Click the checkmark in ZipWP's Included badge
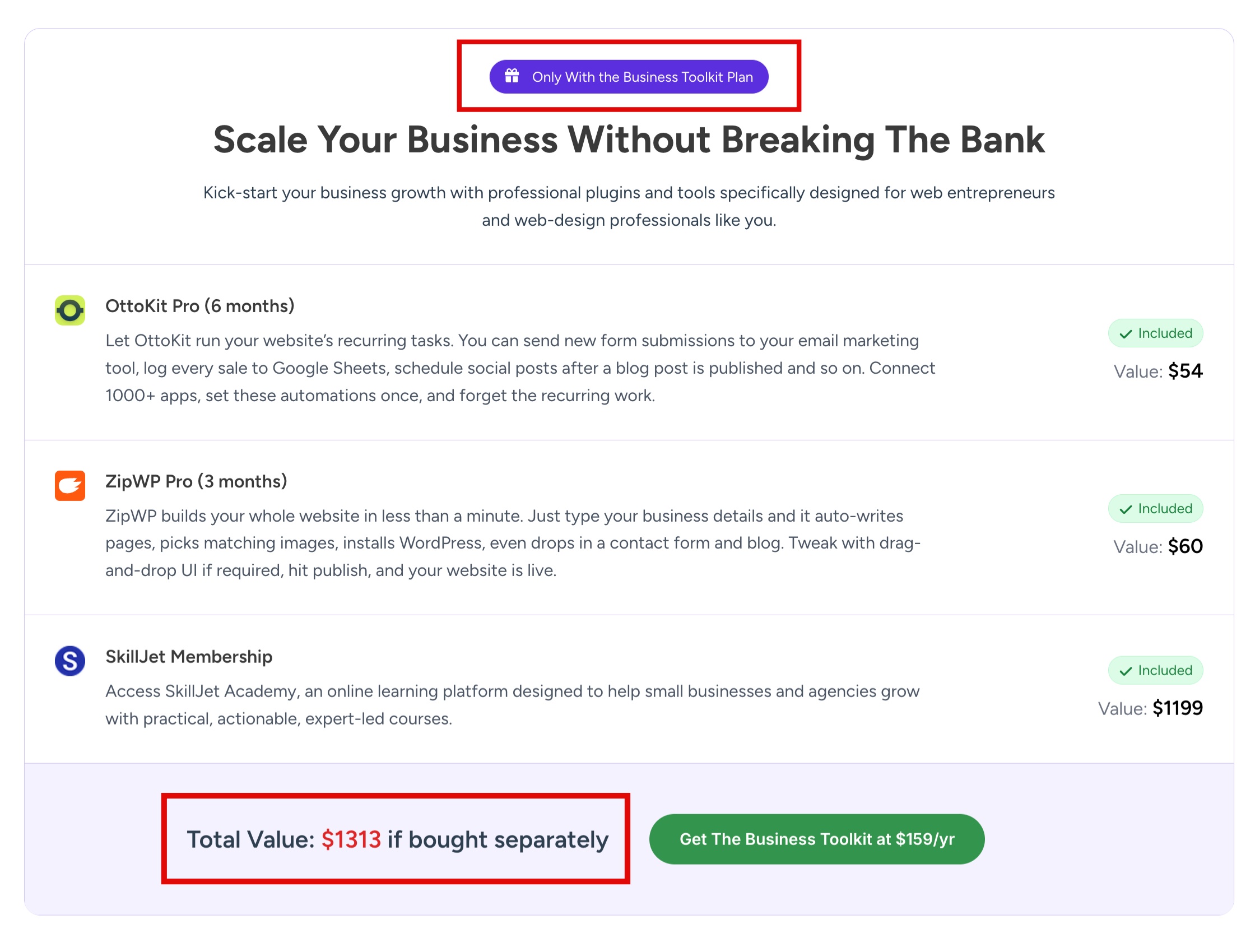Image resolution: width=1255 pixels, height=952 pixels. (1126, 509)
